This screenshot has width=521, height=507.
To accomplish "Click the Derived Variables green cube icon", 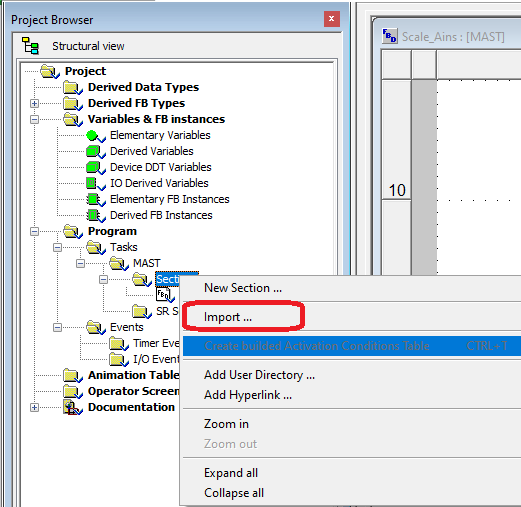I will (x=95, y=152).
